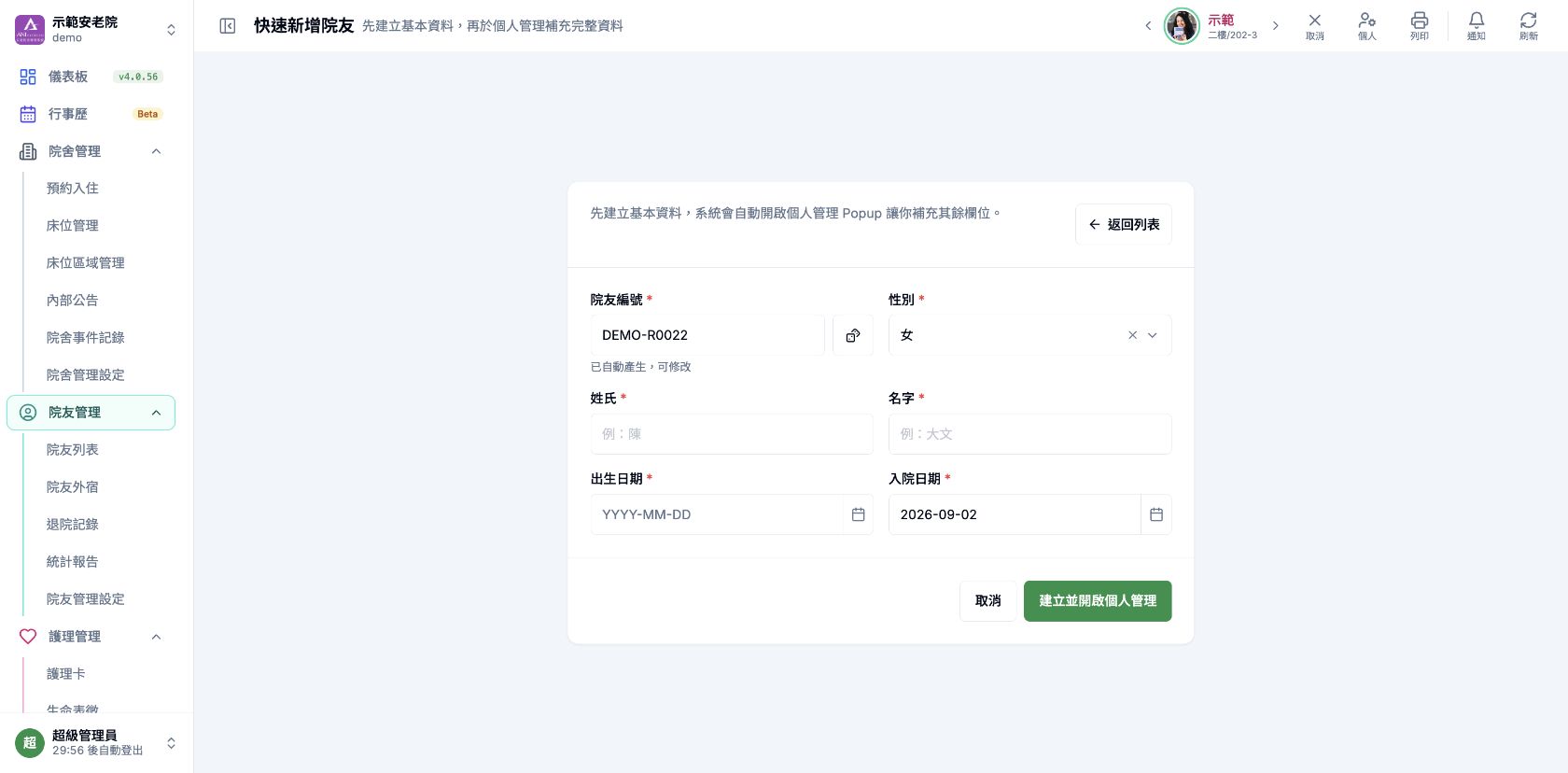Click the 取消 button in the form
This screenshot has width=1568, height=773.
(988, 601)
